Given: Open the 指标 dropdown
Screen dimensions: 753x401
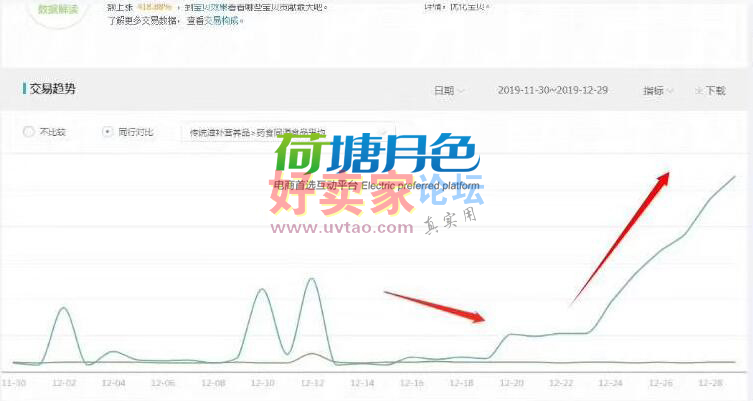Looking at the screenshot, I should [x=658, y=90].
